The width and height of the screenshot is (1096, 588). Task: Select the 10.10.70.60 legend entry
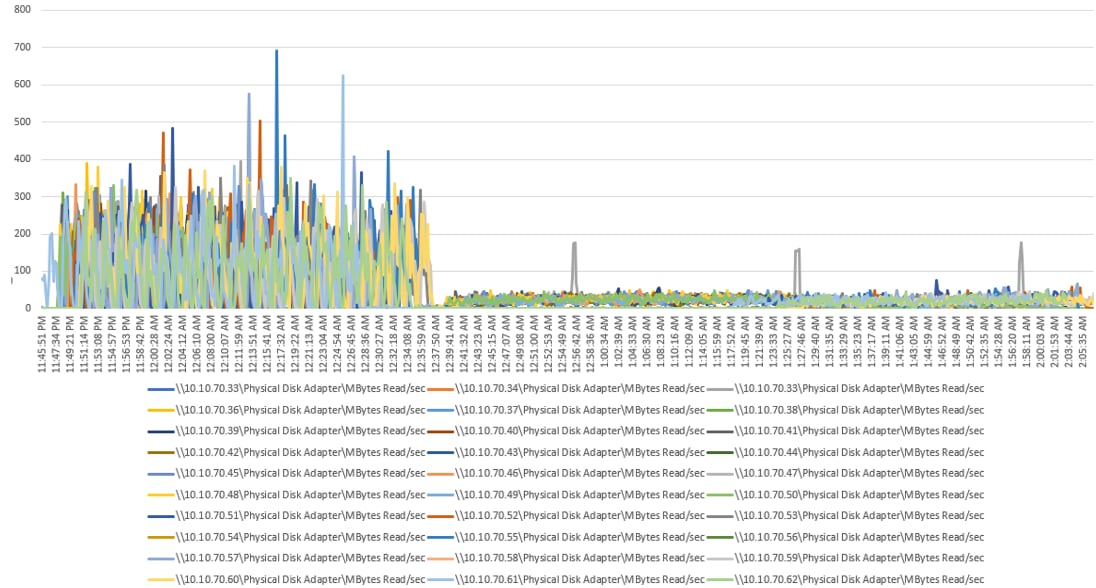click(287, 580)
